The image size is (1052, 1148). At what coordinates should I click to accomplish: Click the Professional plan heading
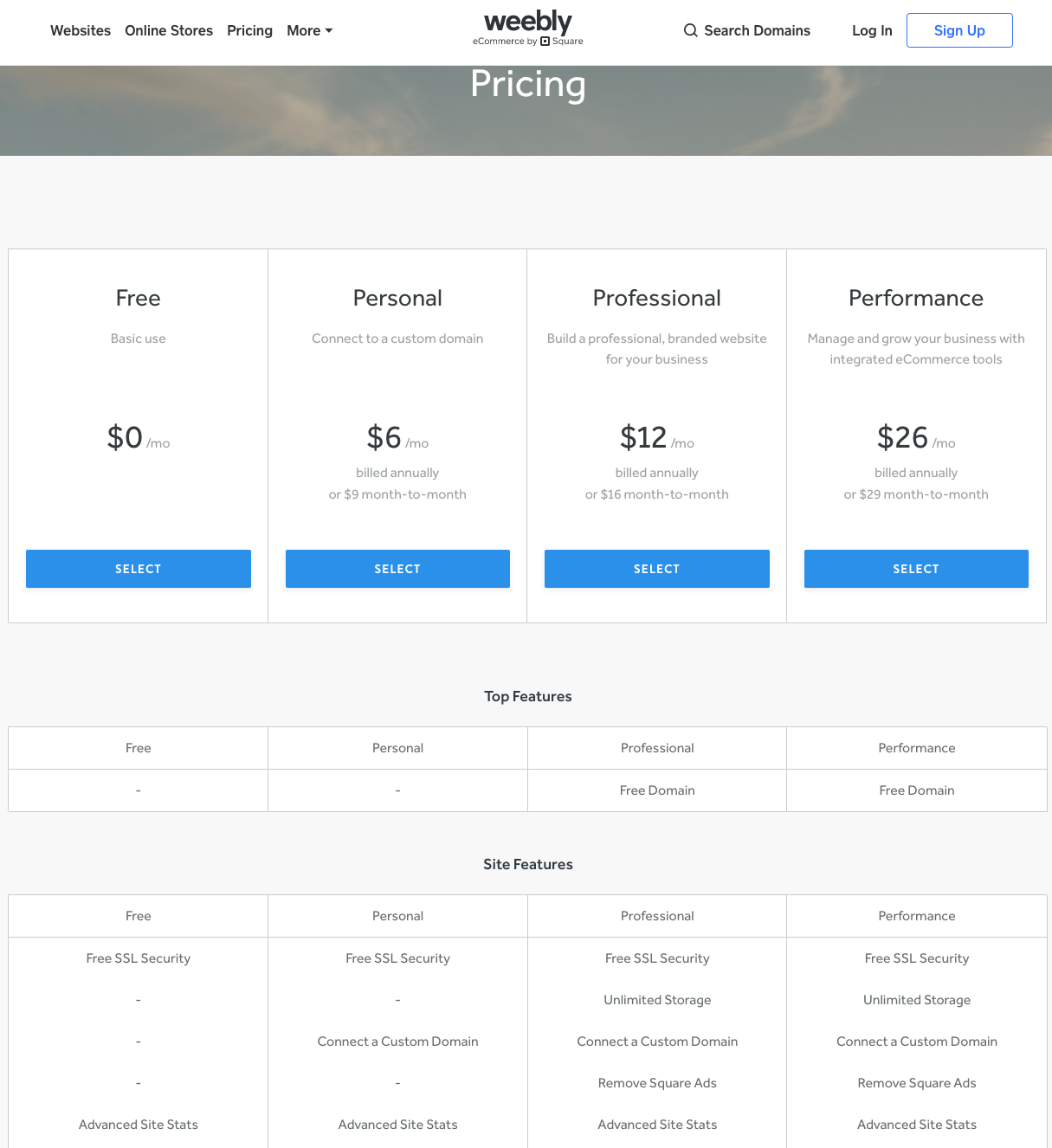click(x=656, y=298)
